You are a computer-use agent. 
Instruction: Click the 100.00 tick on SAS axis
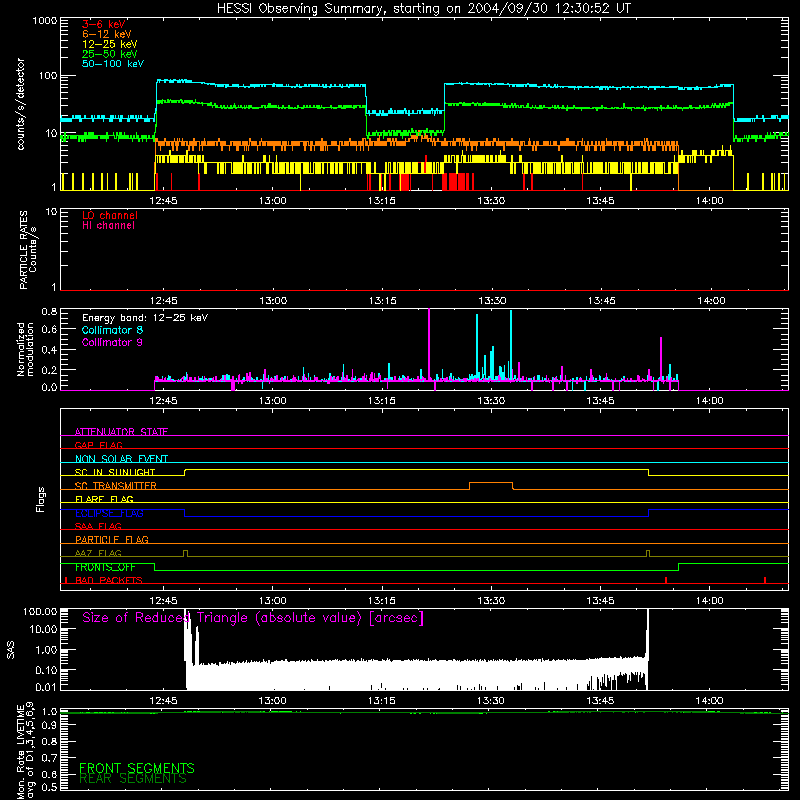[x=40, y=612]
